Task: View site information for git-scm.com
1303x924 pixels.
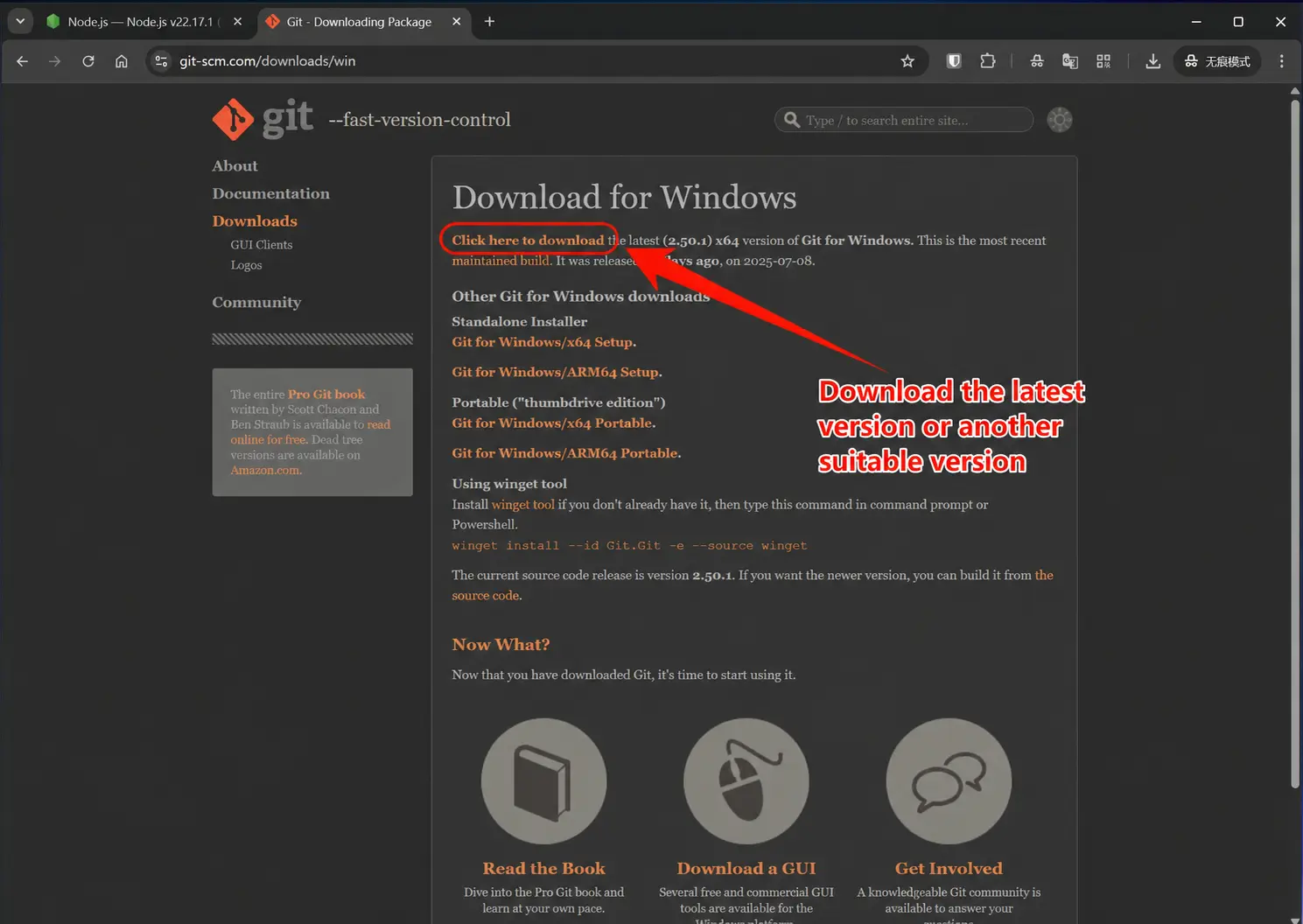Action: click(x=161, y=61)
